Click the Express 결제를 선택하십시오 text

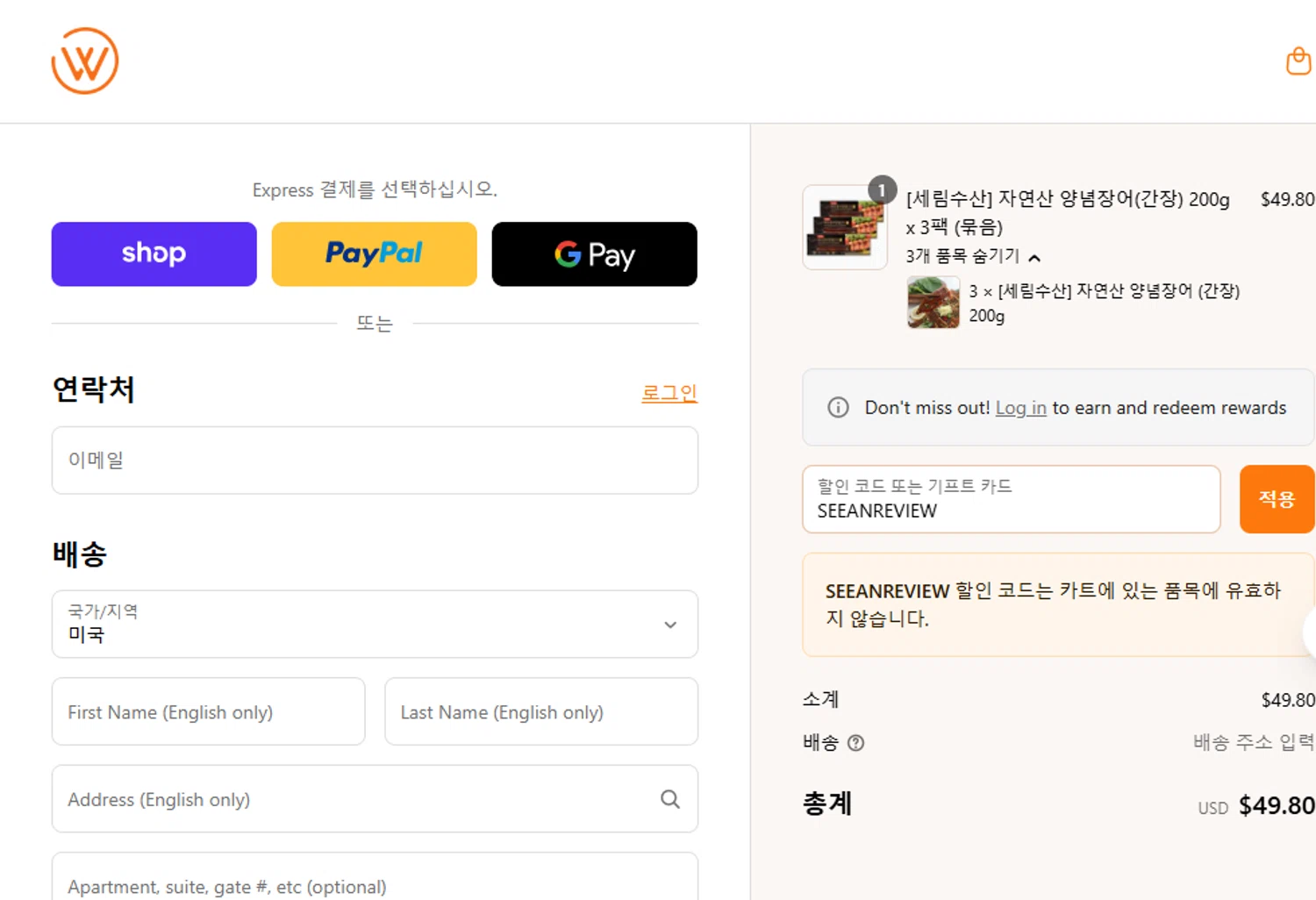[375, 189]
